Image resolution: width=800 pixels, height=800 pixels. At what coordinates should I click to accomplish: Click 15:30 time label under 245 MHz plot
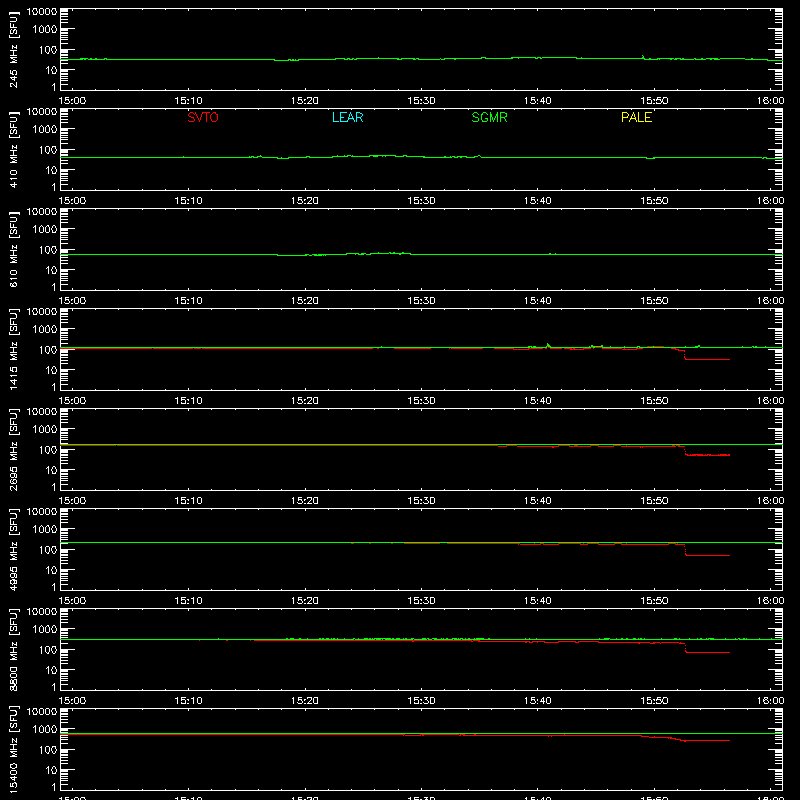pos(421,101)
